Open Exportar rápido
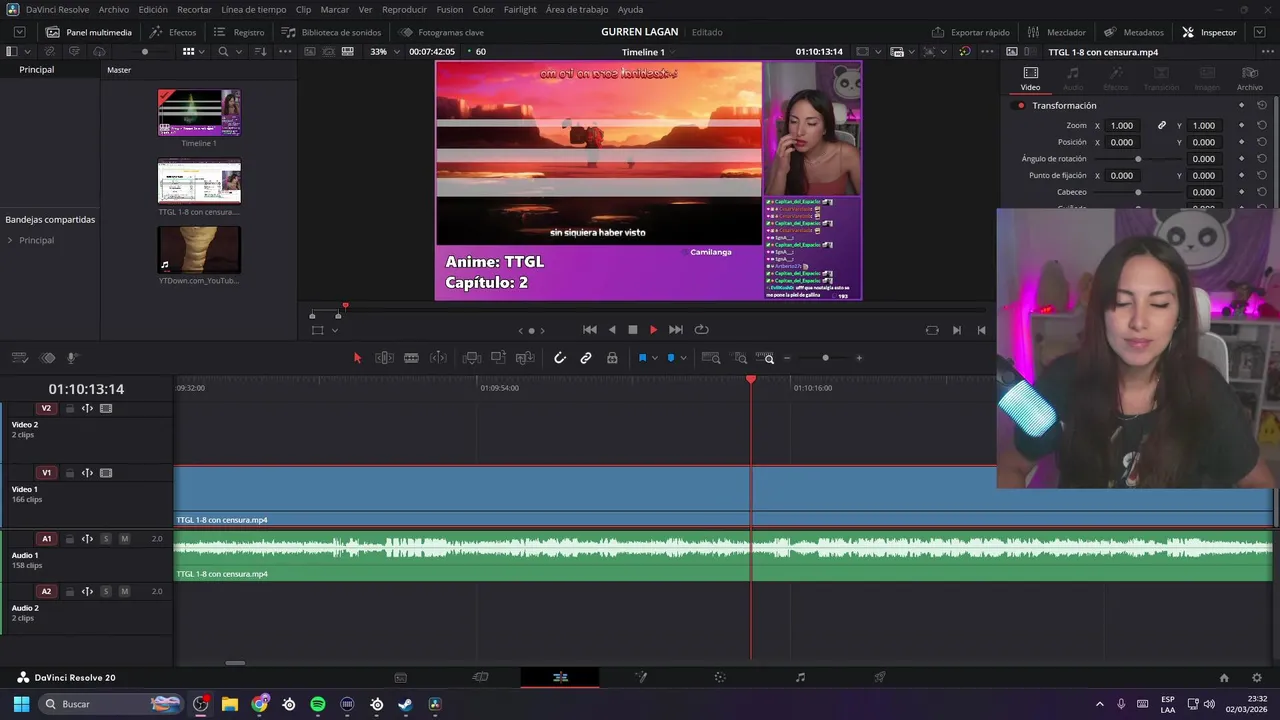This screenshot has width=1280, height=720. point(970,32)
